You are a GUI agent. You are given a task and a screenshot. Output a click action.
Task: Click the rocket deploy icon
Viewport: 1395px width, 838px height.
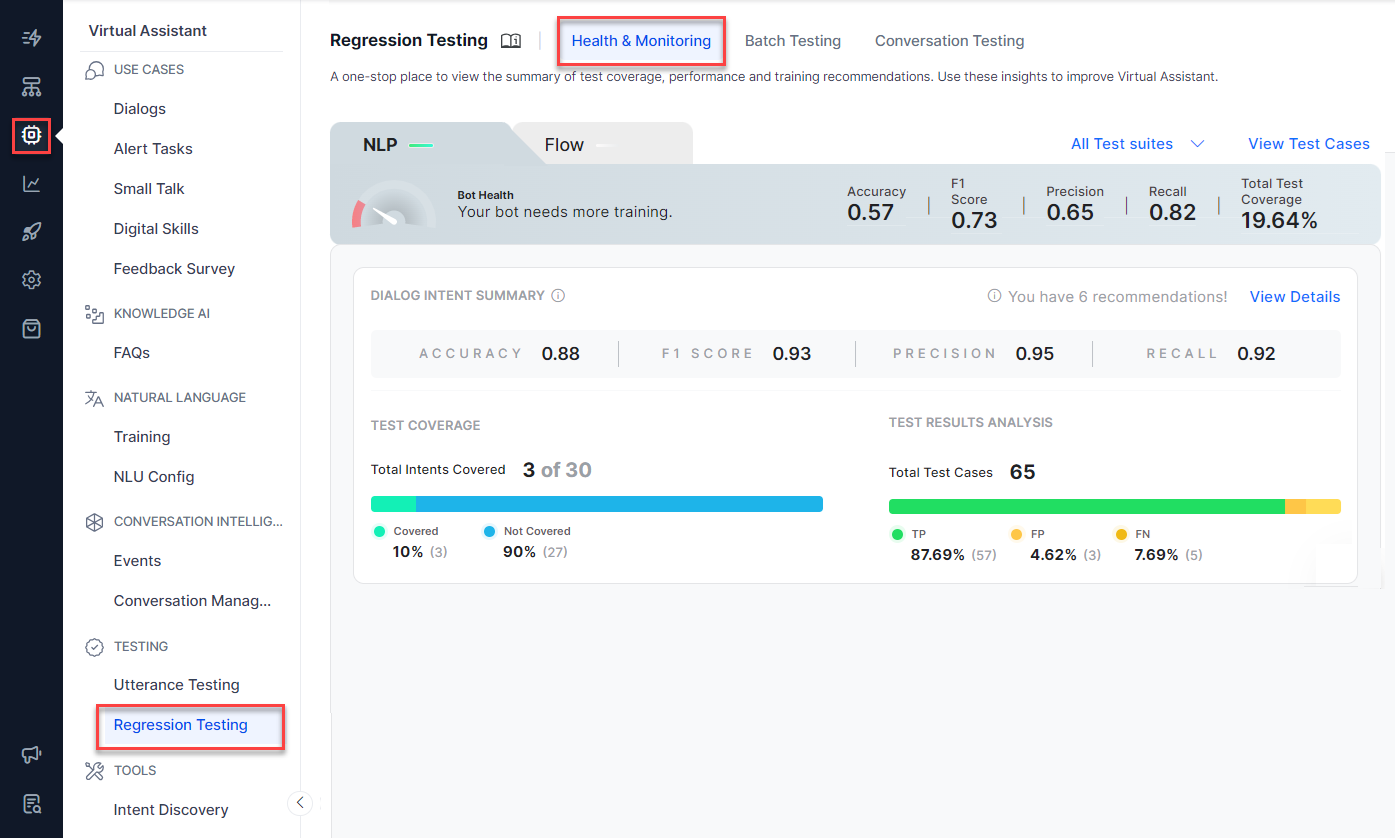coord(31,232)
